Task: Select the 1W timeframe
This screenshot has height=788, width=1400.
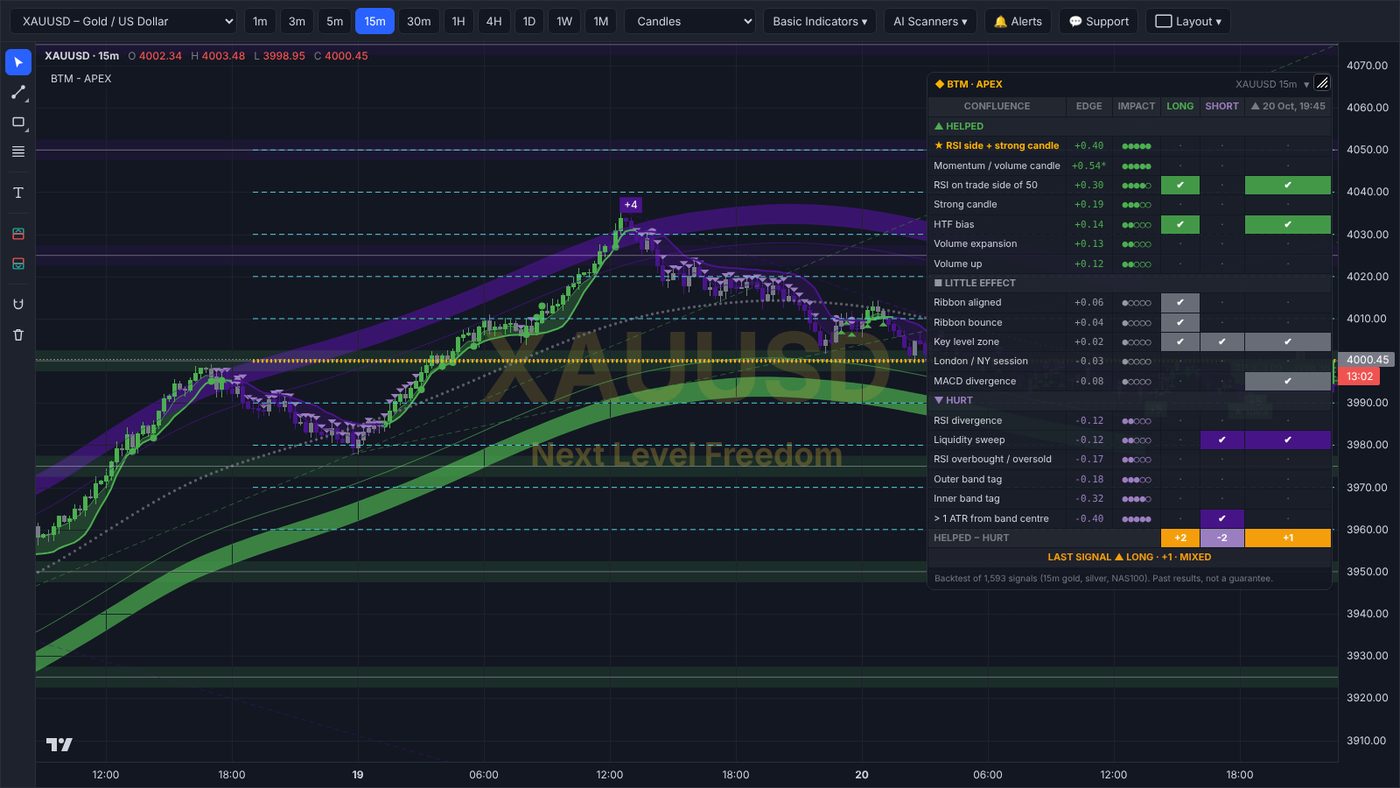Action: (x=564, y=21)
